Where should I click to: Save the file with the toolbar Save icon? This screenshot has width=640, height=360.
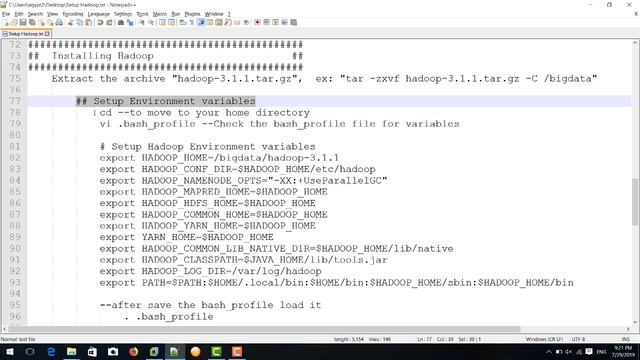[23, 22]
